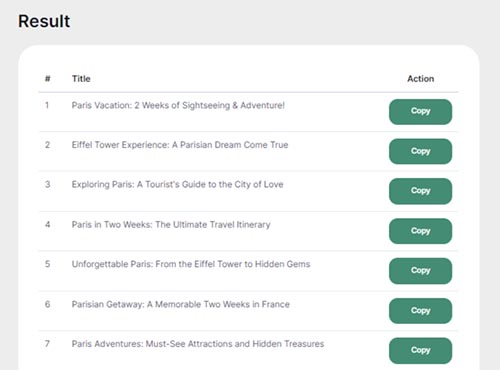The image size is (500, 370).
Task: Click the Action column header
Action: pos(421,79)
